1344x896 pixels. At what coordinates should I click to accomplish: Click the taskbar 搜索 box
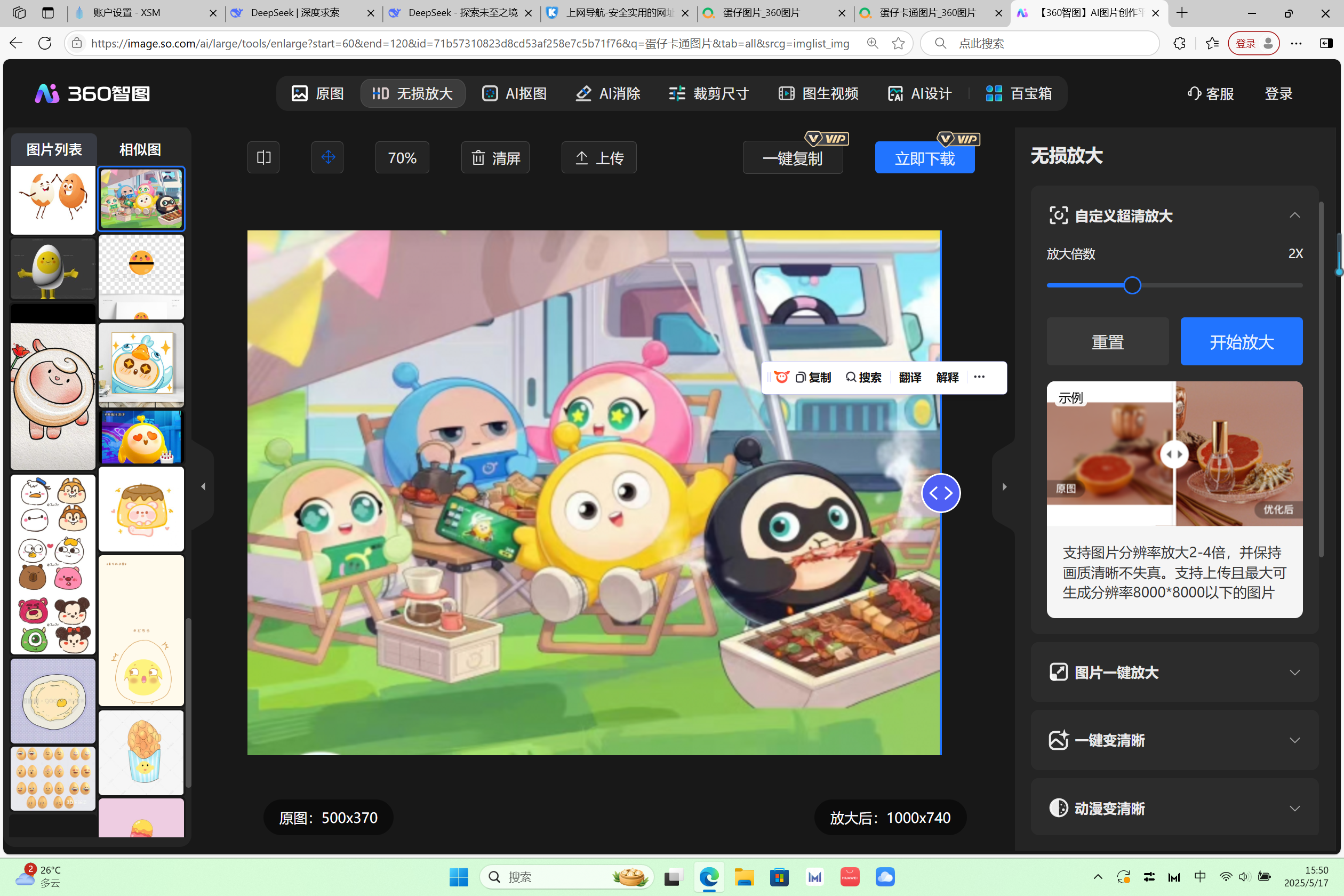point(567,877)
